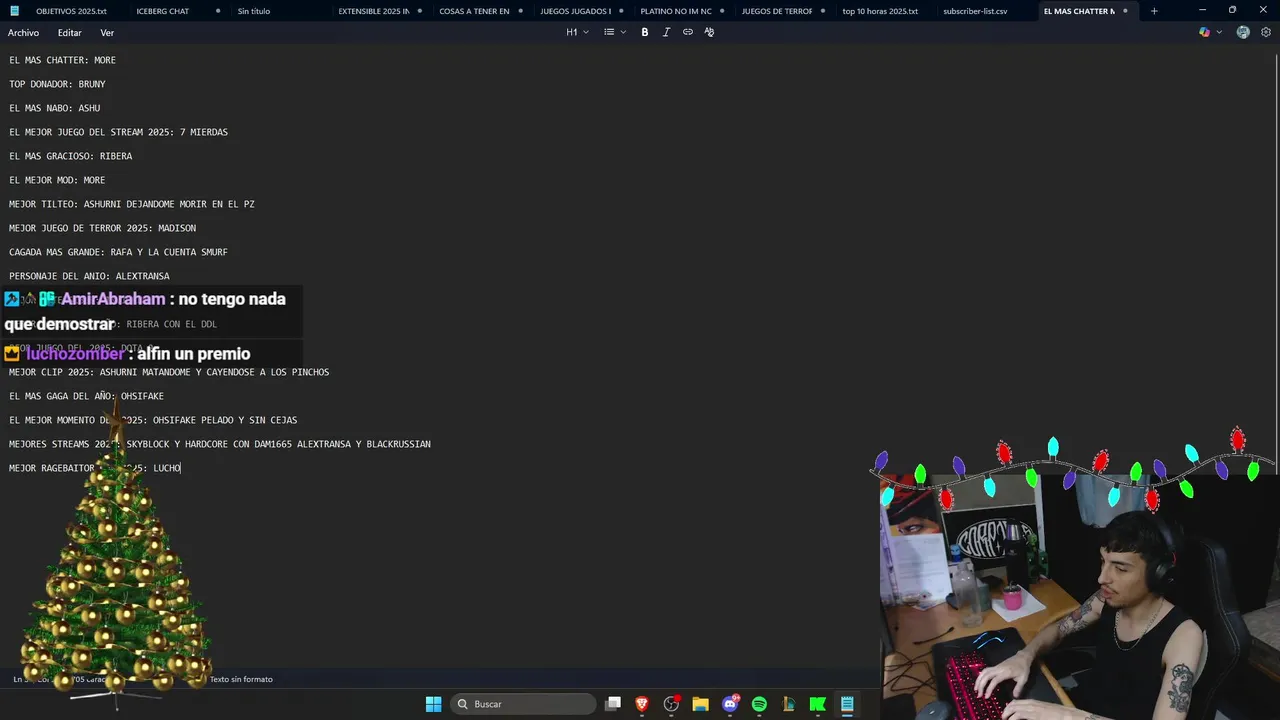This screenshot has height=720, width=1280.
Task: Select Notepad icon in the taskbar
Action: [x=847, y=704]
